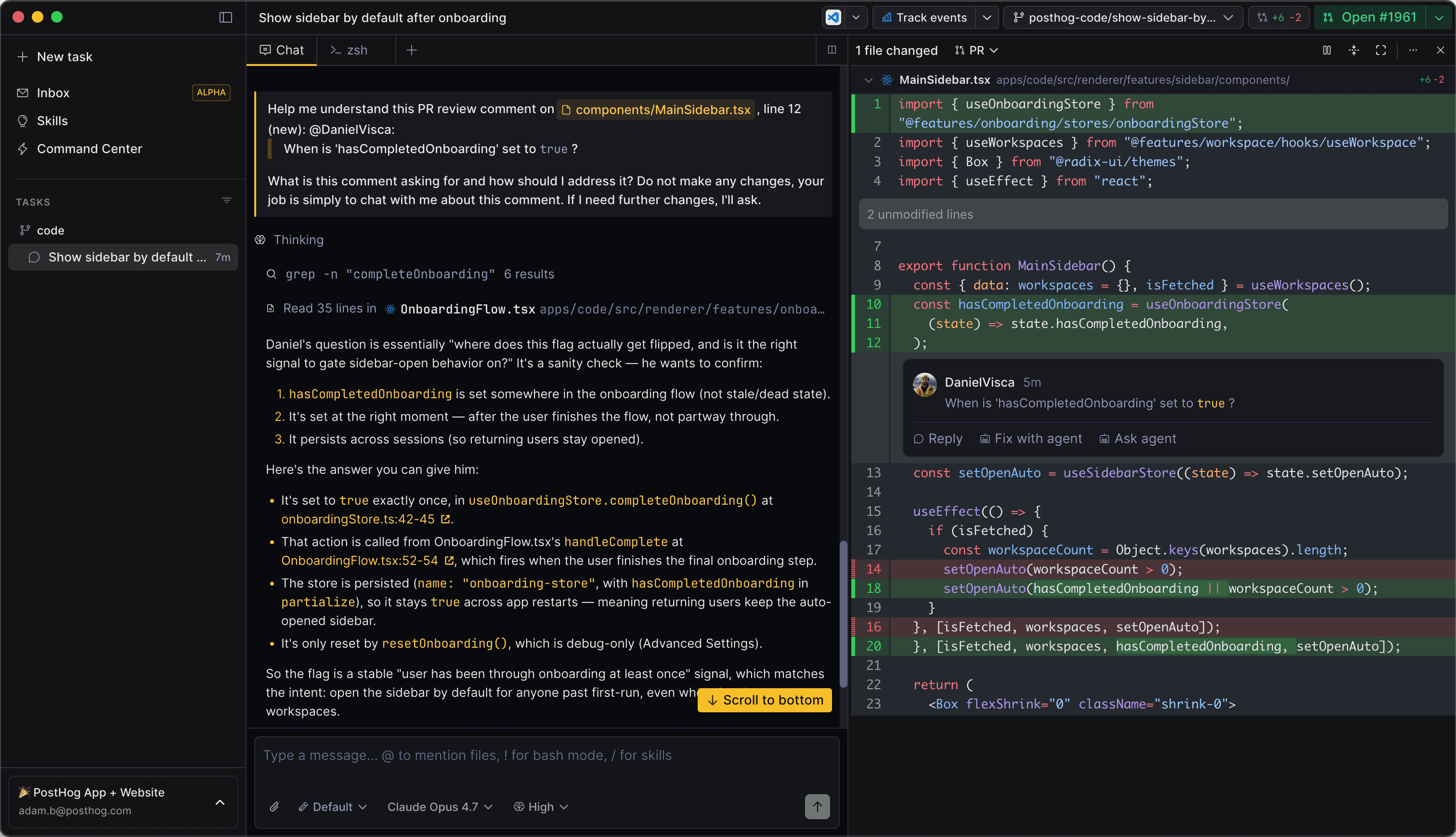
Task: Click the ALPHA badge
Action: click(211, 92)
